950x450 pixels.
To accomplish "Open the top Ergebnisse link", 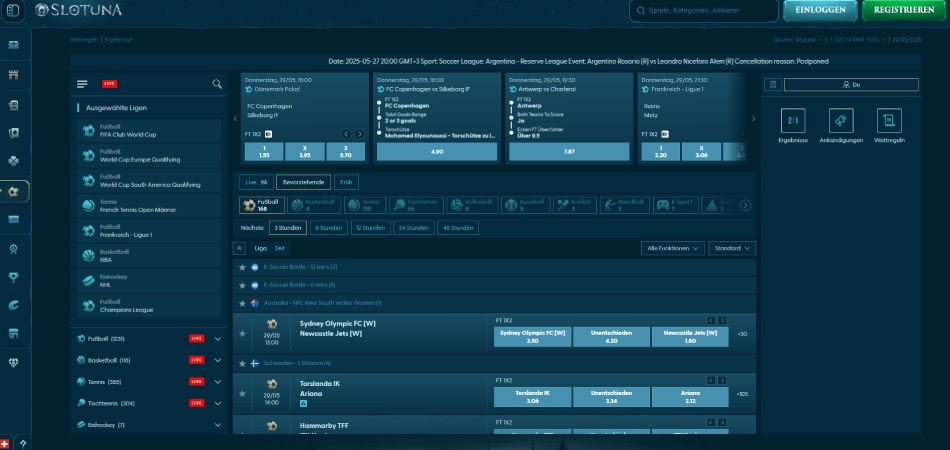I will coord(118,39).
